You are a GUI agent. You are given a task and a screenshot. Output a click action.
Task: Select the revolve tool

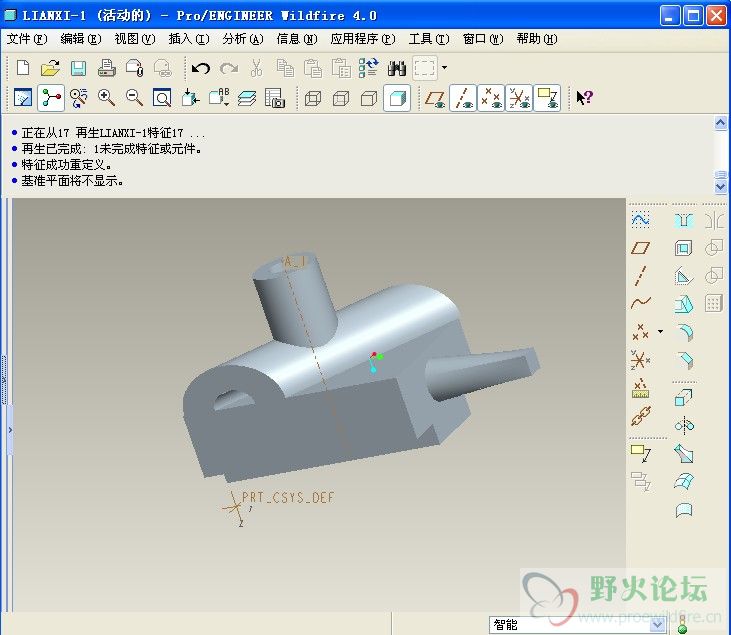tap(684, 425)
